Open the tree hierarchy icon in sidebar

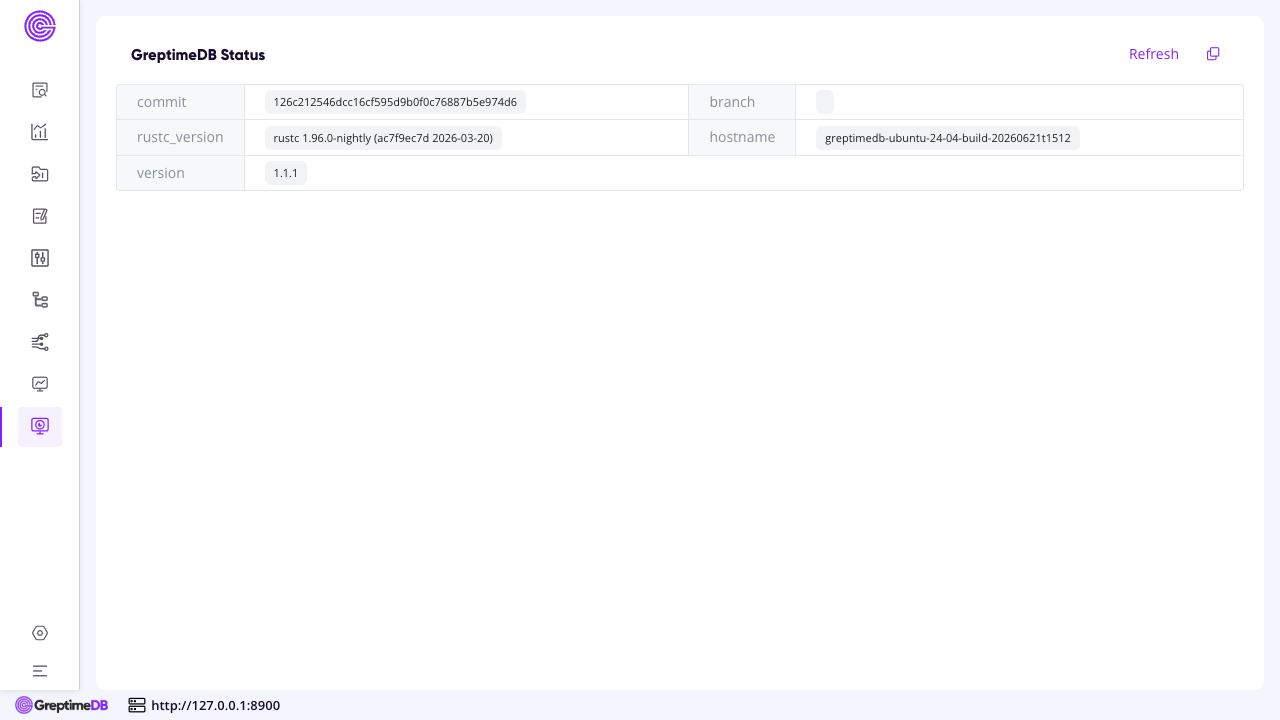tap(40, 300)
